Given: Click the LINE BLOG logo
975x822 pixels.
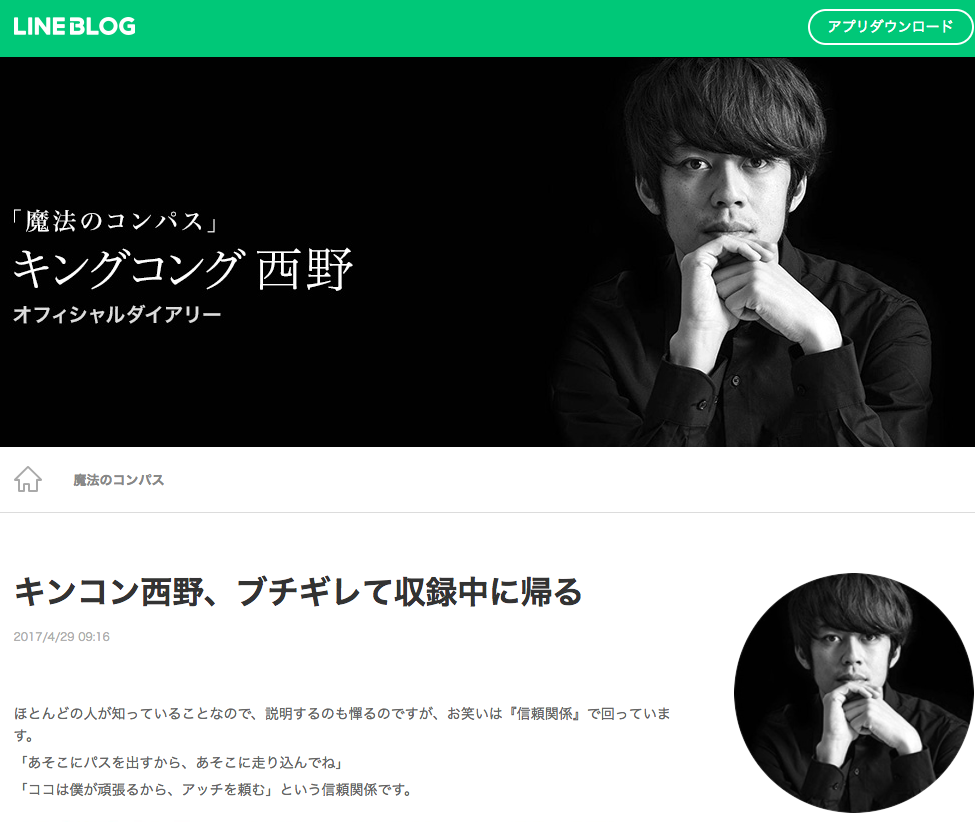Looking at the screenshot, I should (74, 26).
